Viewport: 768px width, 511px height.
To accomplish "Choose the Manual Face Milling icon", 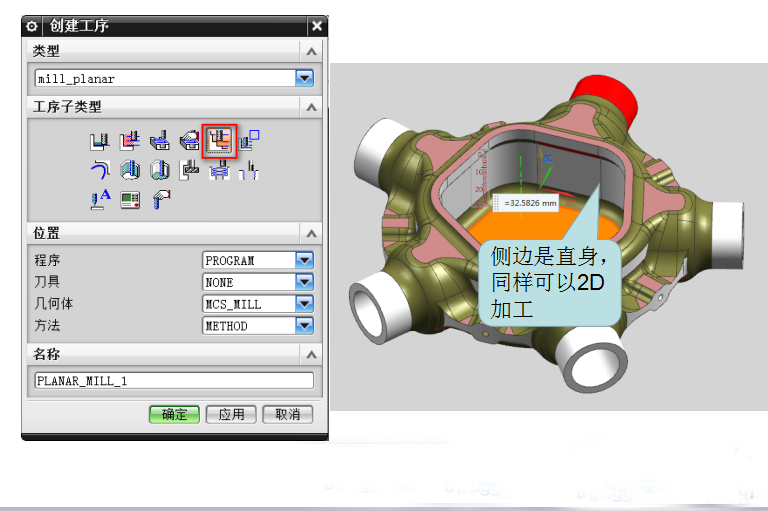I will click(x=188, y=142).
